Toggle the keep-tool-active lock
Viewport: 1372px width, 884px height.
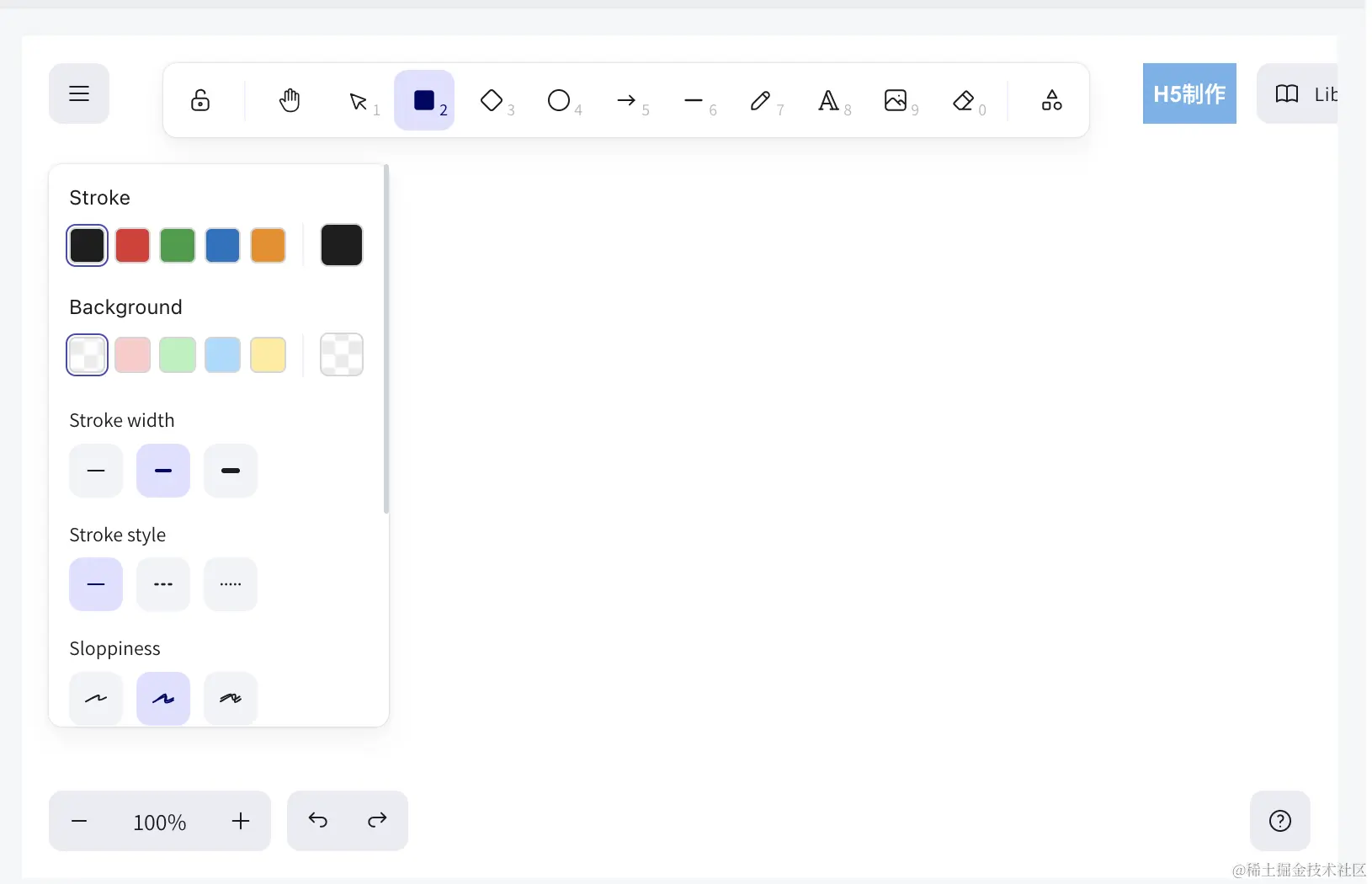(x=200, y=100)
